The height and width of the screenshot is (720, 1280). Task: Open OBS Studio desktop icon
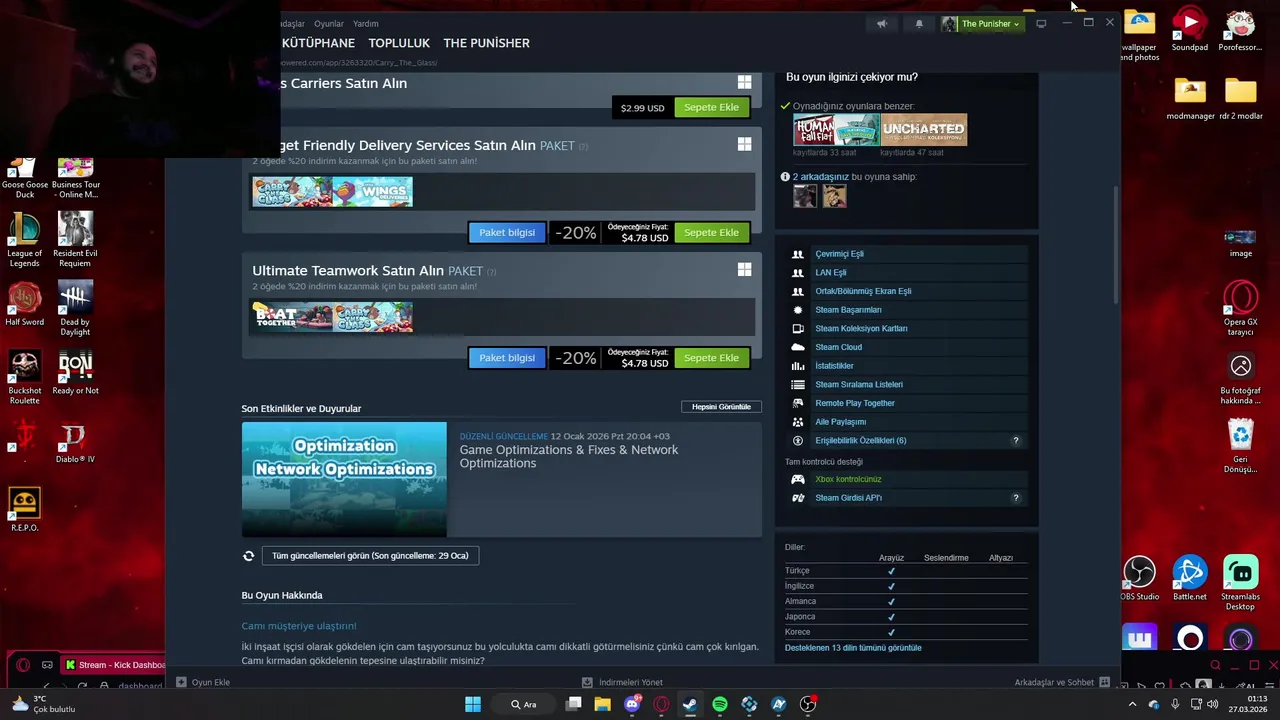point(1140,579)
